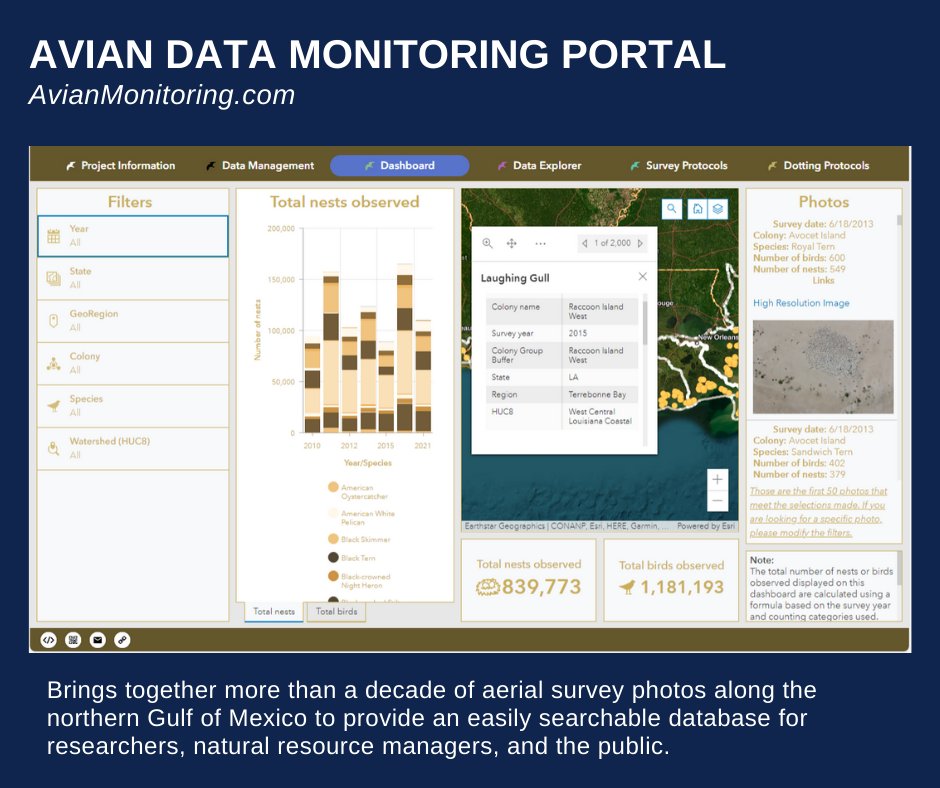The width and height of the screenshot is (940, 788).
Task: Open the High Resolution Image link
Action: pyautogui.click(x=801, y=303)
